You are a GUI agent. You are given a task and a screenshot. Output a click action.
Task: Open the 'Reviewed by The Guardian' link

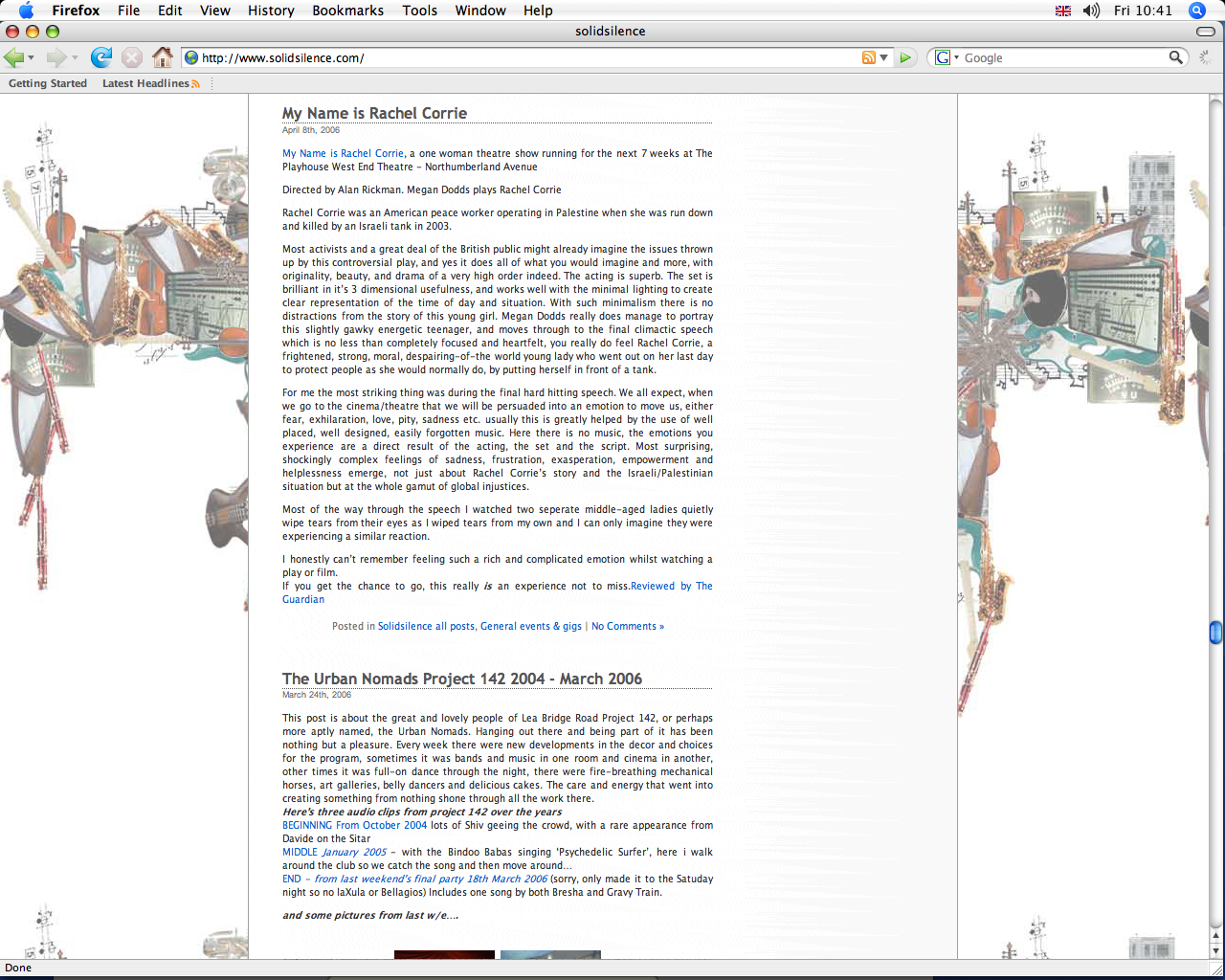click(671, 586)
